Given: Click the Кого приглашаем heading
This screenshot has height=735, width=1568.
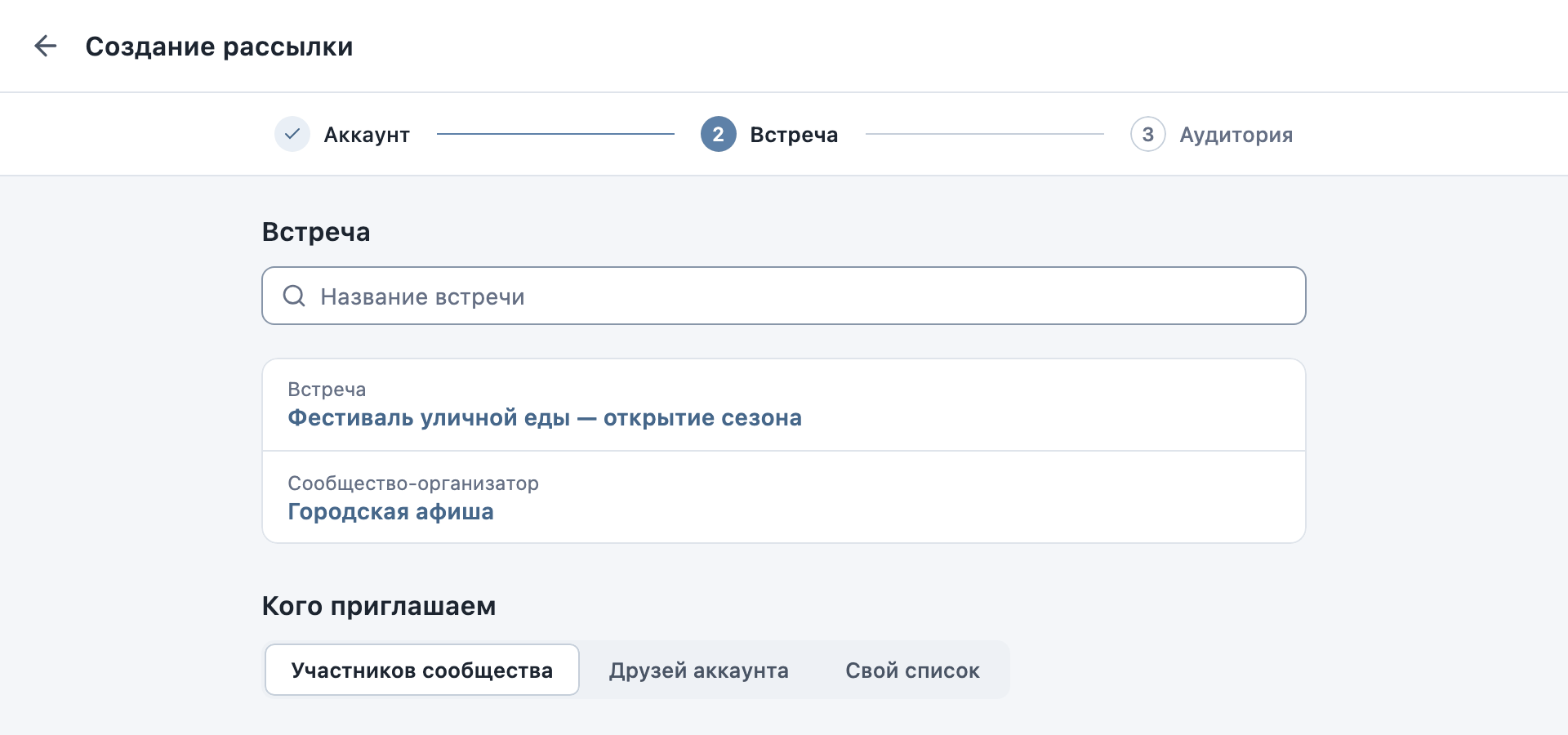Looking at the screenshot, I should 379,606.
